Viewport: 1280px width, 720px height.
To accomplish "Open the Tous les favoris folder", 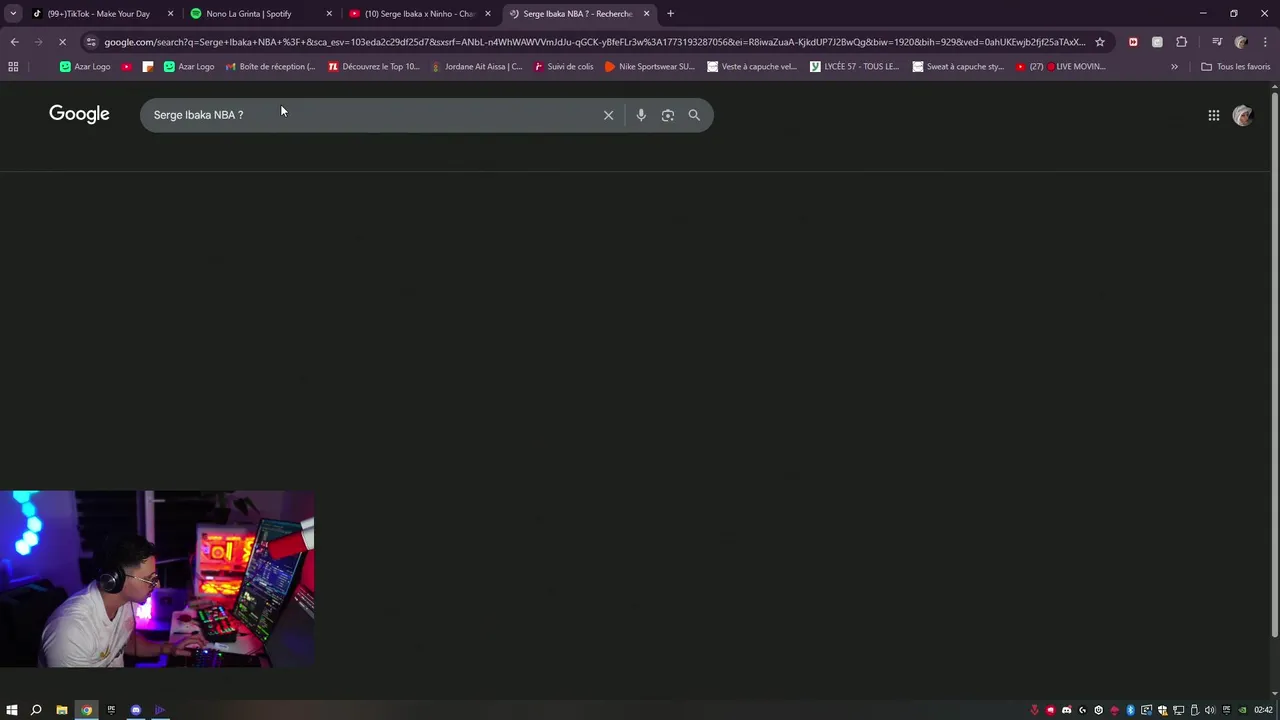I will coord(1235,67).
